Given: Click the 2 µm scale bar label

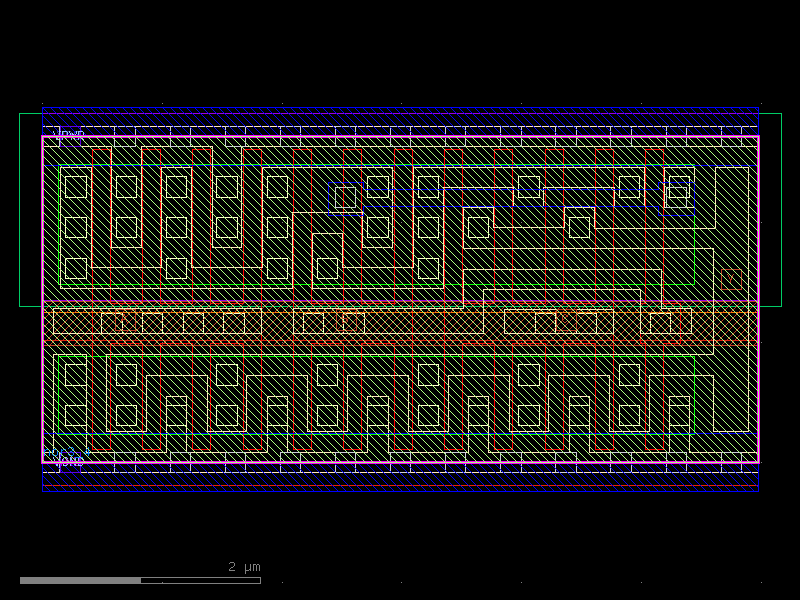Looking at the screenshot, I should pyautogui.click(x=244, y=567).
